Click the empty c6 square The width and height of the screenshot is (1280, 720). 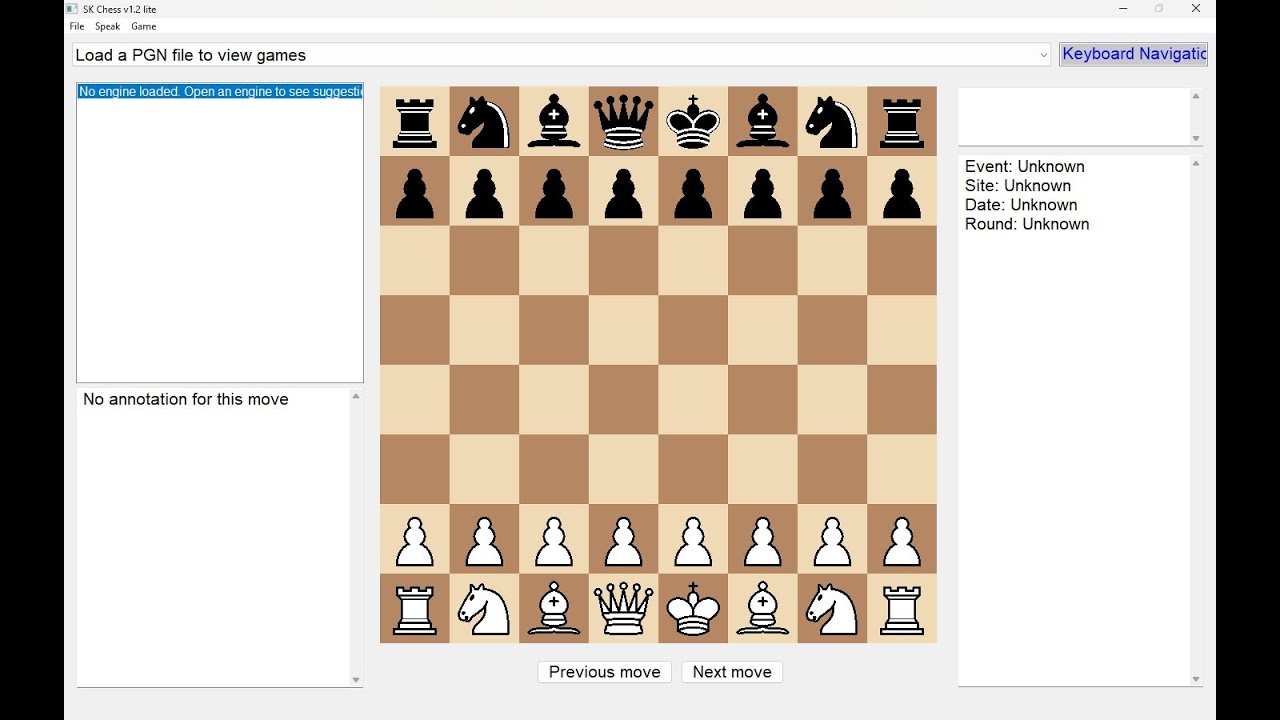point(554,260)
